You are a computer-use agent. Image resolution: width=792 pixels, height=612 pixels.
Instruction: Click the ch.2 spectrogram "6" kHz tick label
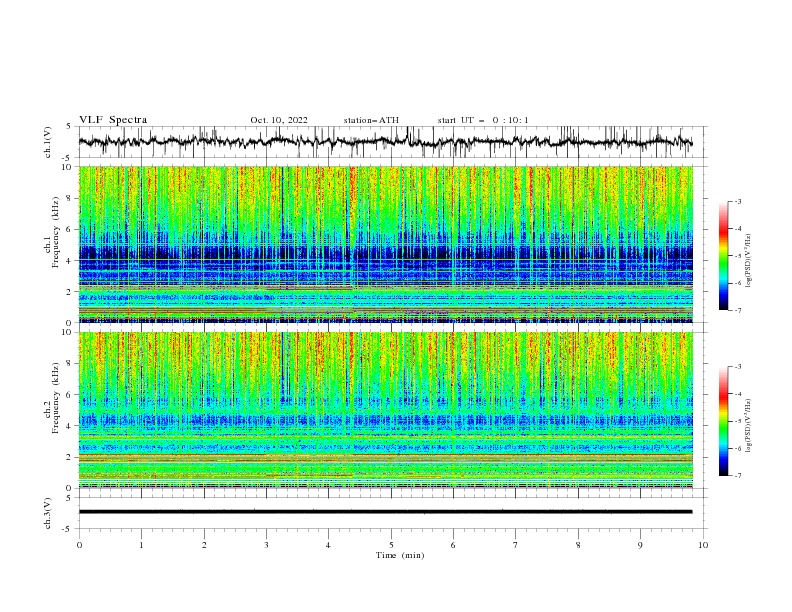pyautogui.click(x=70, y=395)
